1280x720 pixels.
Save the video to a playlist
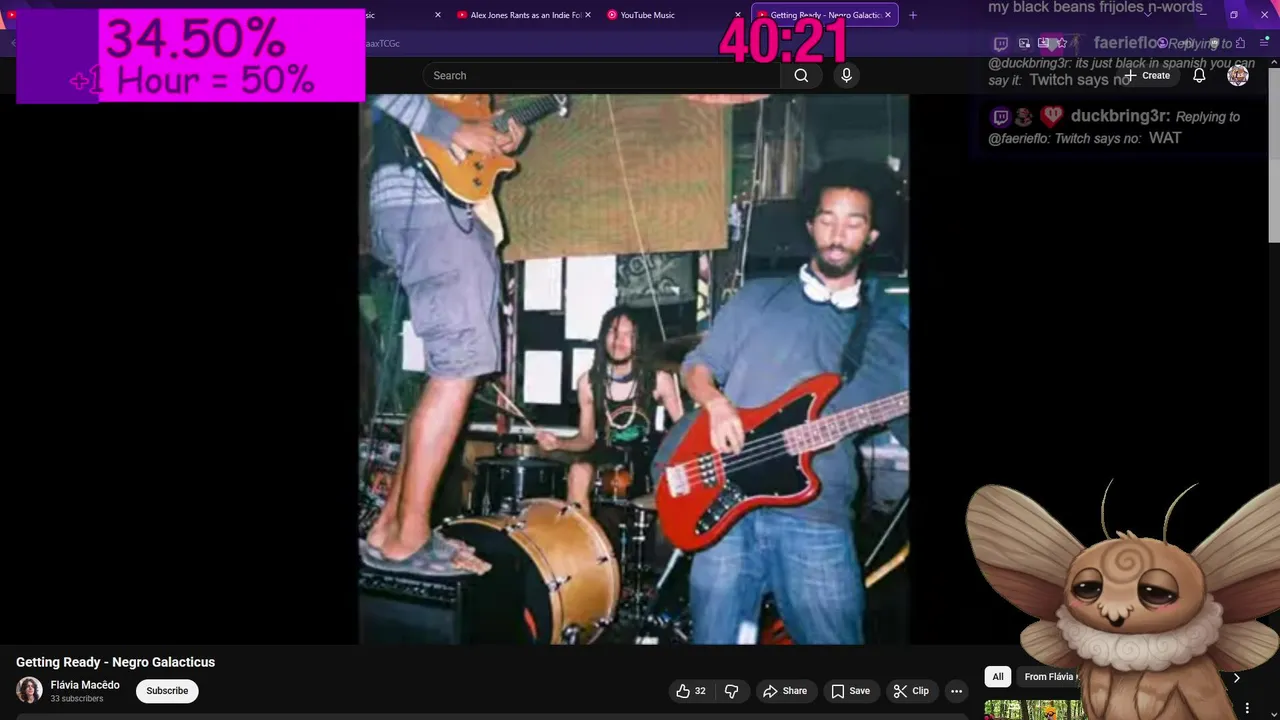coord(851,691)
